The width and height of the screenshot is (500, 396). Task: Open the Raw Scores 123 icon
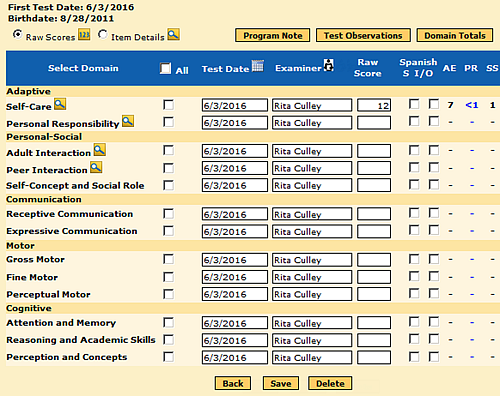pyautogui.click(x=84, y=34)
